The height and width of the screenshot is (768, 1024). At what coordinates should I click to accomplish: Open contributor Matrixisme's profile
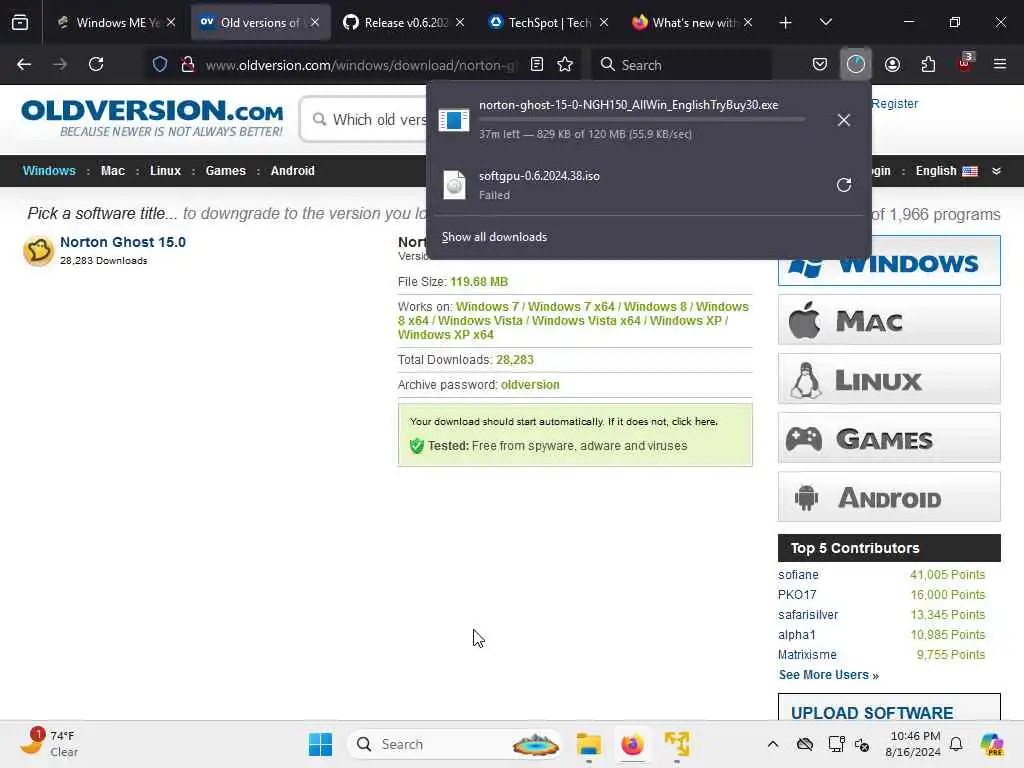pos(807,654)
